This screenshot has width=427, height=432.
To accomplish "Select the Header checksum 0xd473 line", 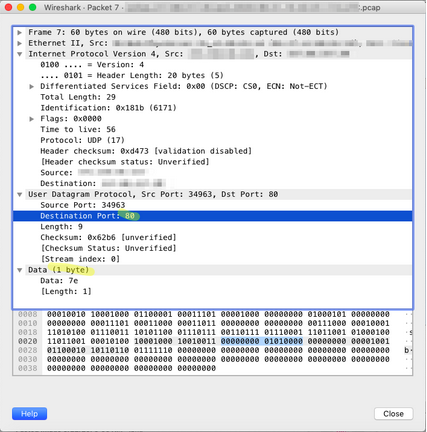I will (x=146, y=151).
